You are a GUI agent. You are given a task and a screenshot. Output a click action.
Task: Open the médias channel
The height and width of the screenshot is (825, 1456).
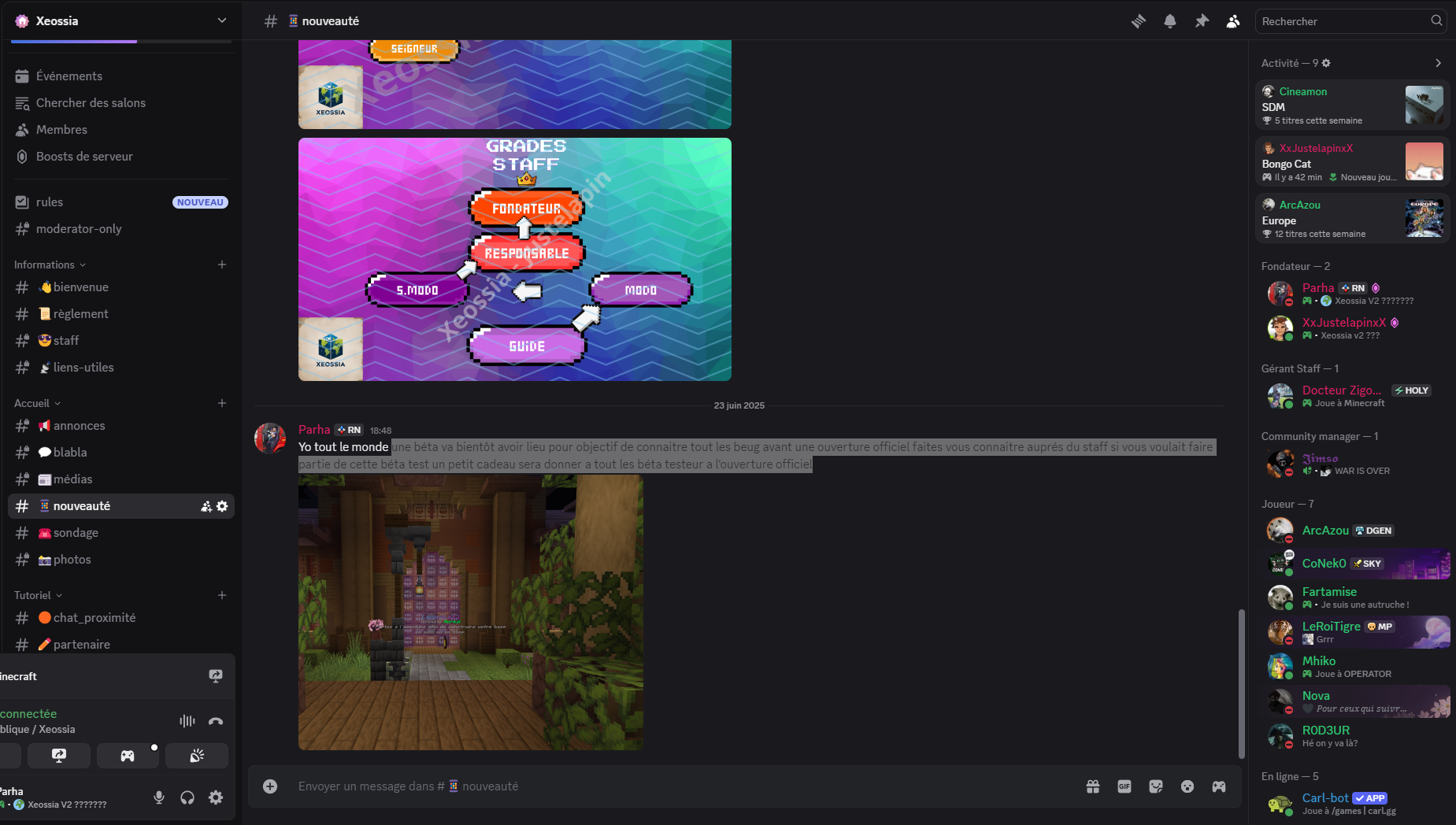pos(121,479)
